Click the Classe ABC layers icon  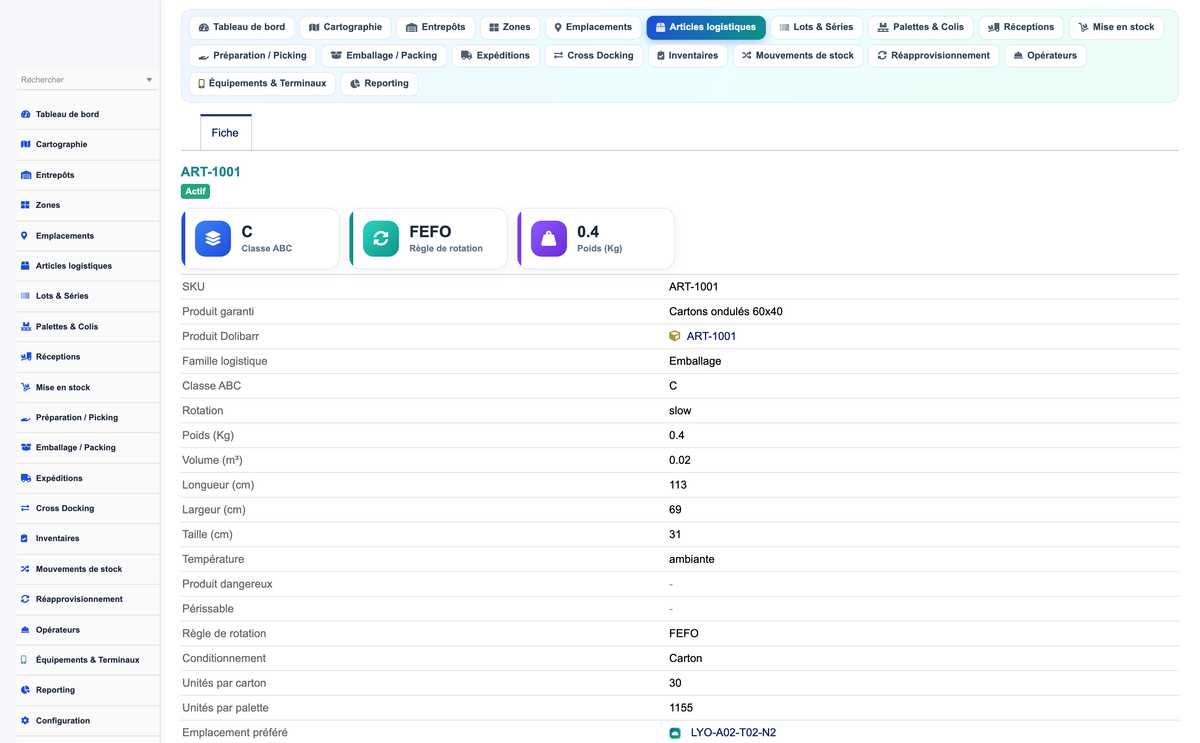coord(213,238)
